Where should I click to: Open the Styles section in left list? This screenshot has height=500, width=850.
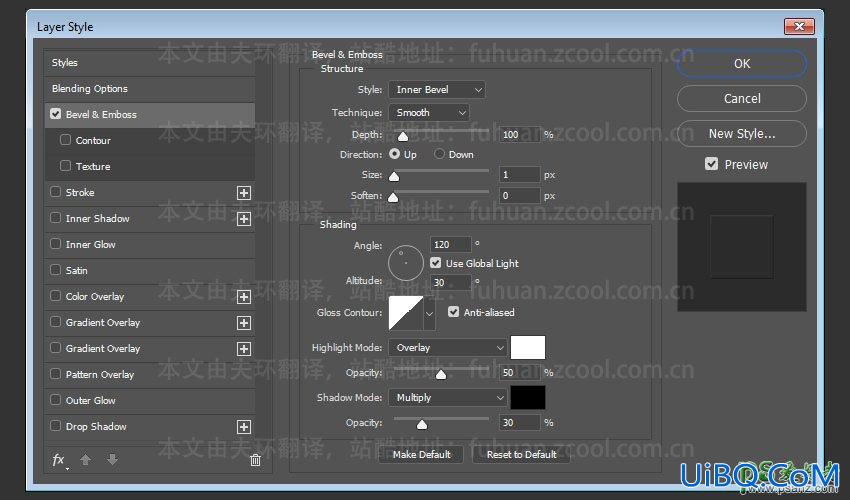150,62
